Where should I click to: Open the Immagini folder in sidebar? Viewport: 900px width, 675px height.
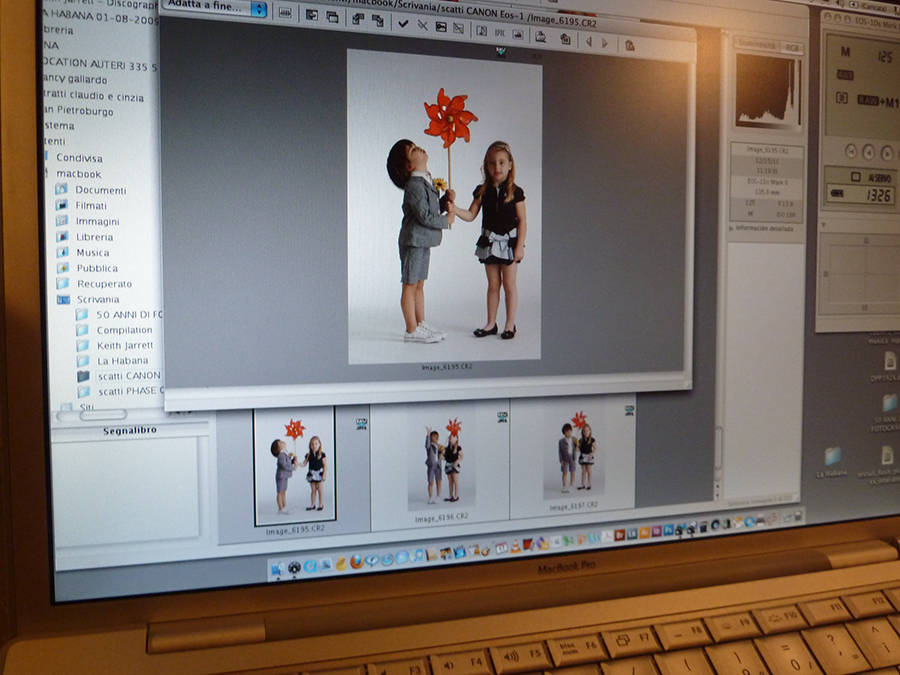[97, 221]
